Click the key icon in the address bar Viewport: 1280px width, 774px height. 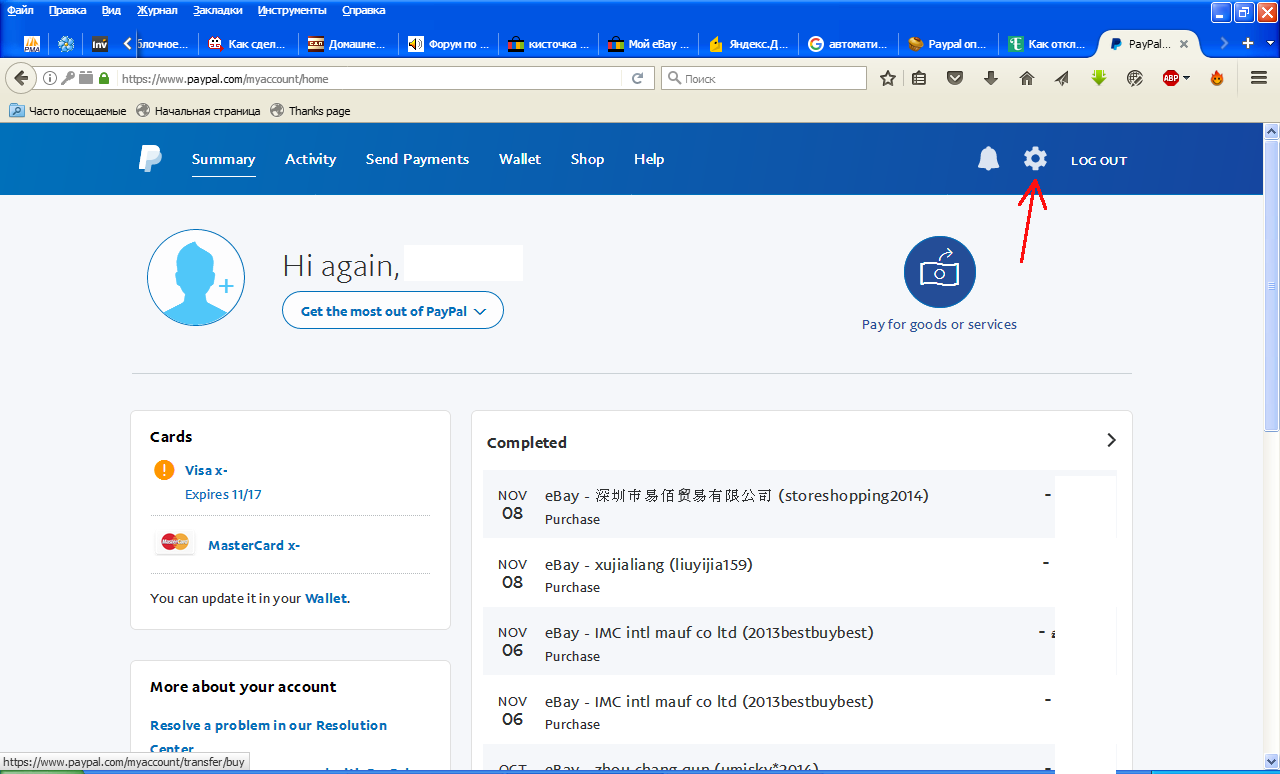tap(68, 78)
